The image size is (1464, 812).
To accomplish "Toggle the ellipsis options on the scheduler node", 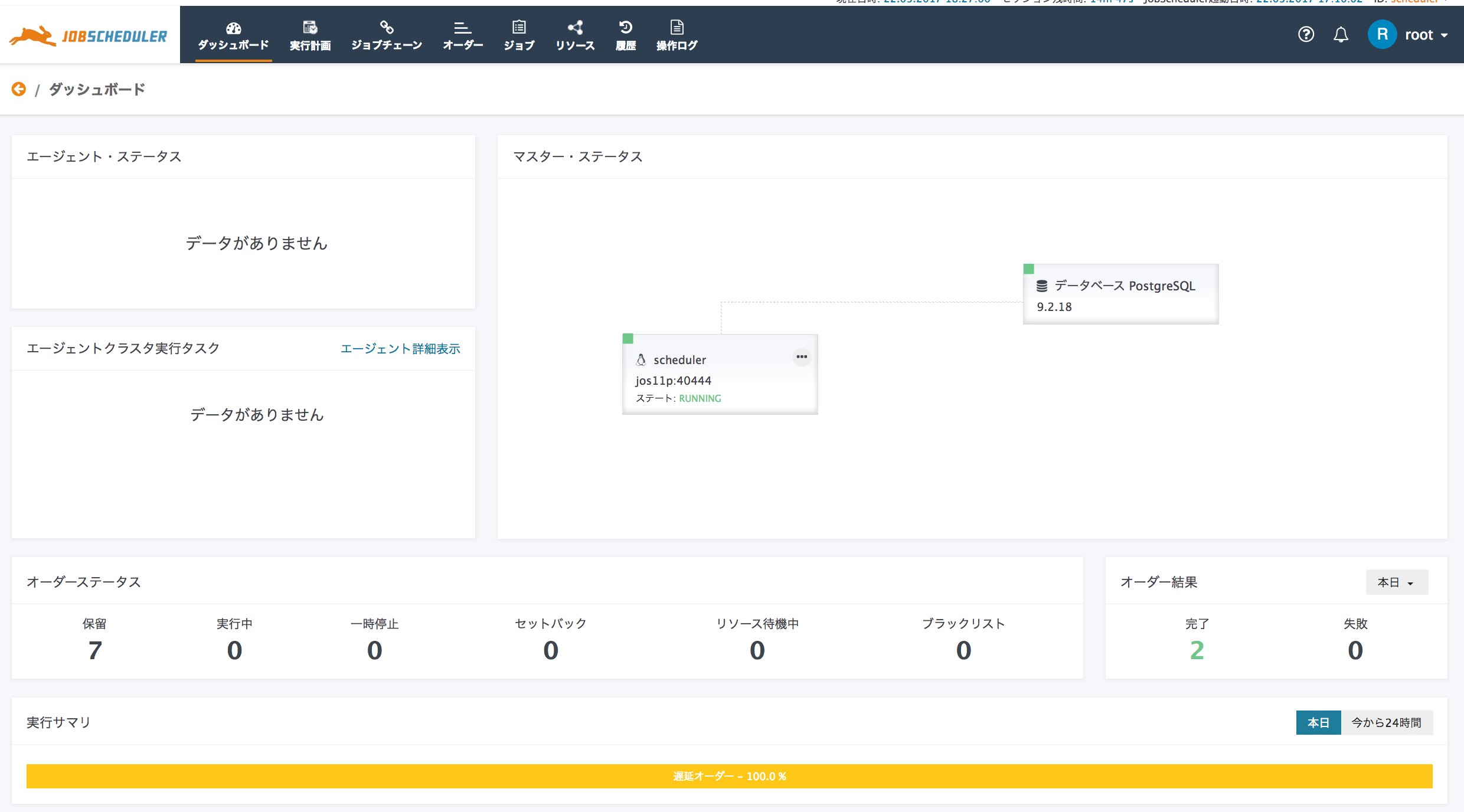I will [801, 356].
